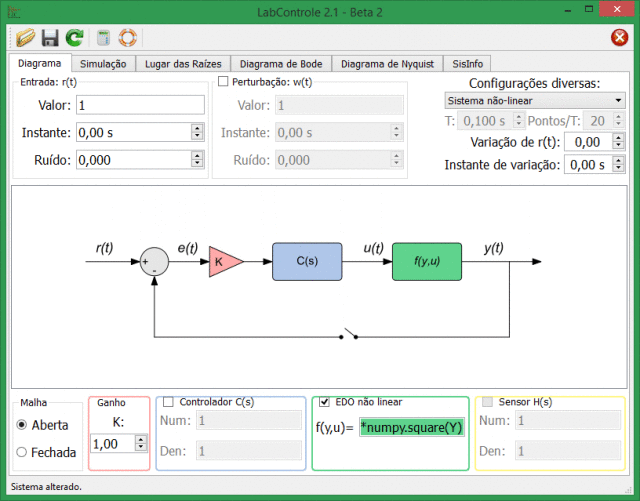
Task: Click the Entrada Instante spinner arrows
Action: 197,132
